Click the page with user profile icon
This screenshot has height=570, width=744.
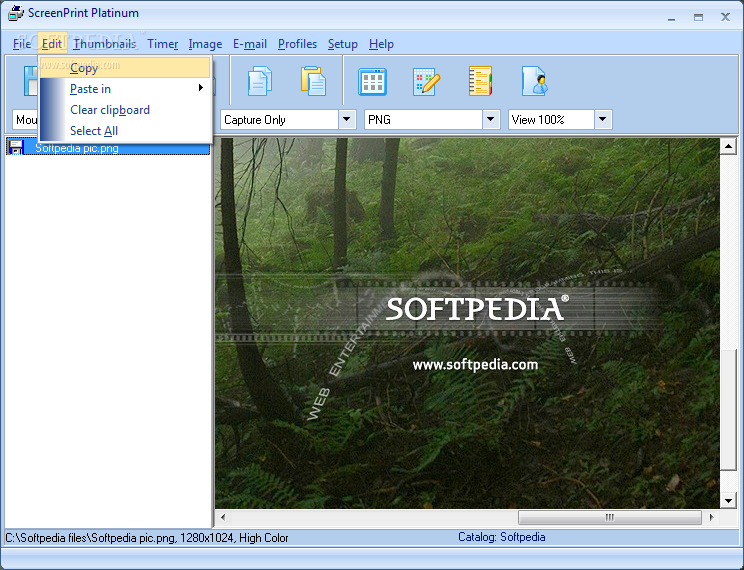click(x=535, y=81)
